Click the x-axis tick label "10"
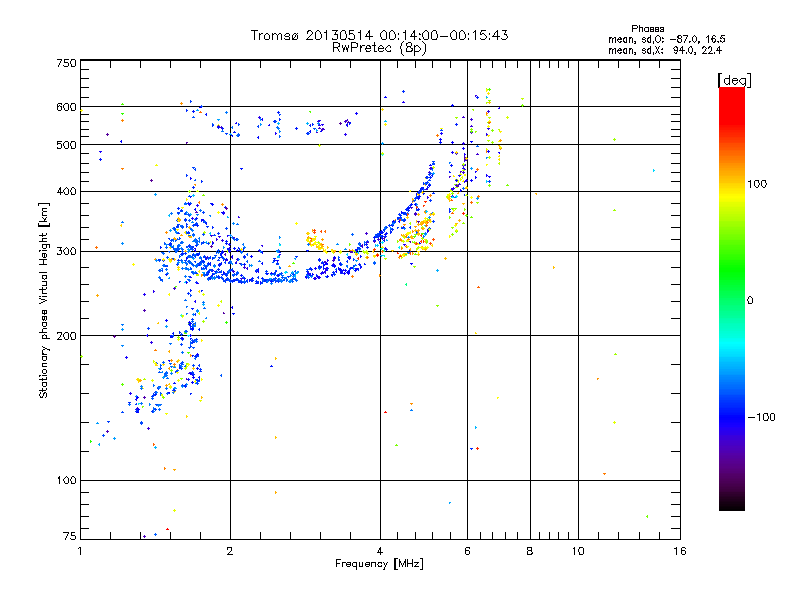 pyautogui.click(x=578, y=551)
